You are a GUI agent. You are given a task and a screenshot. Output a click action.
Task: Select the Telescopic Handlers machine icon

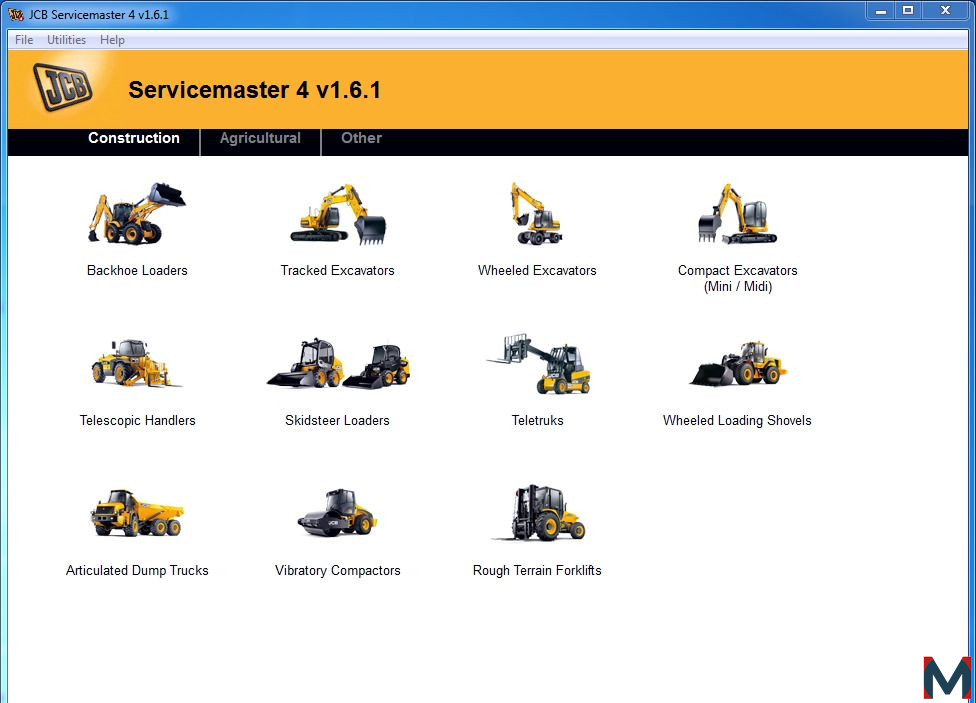point(136,362)
